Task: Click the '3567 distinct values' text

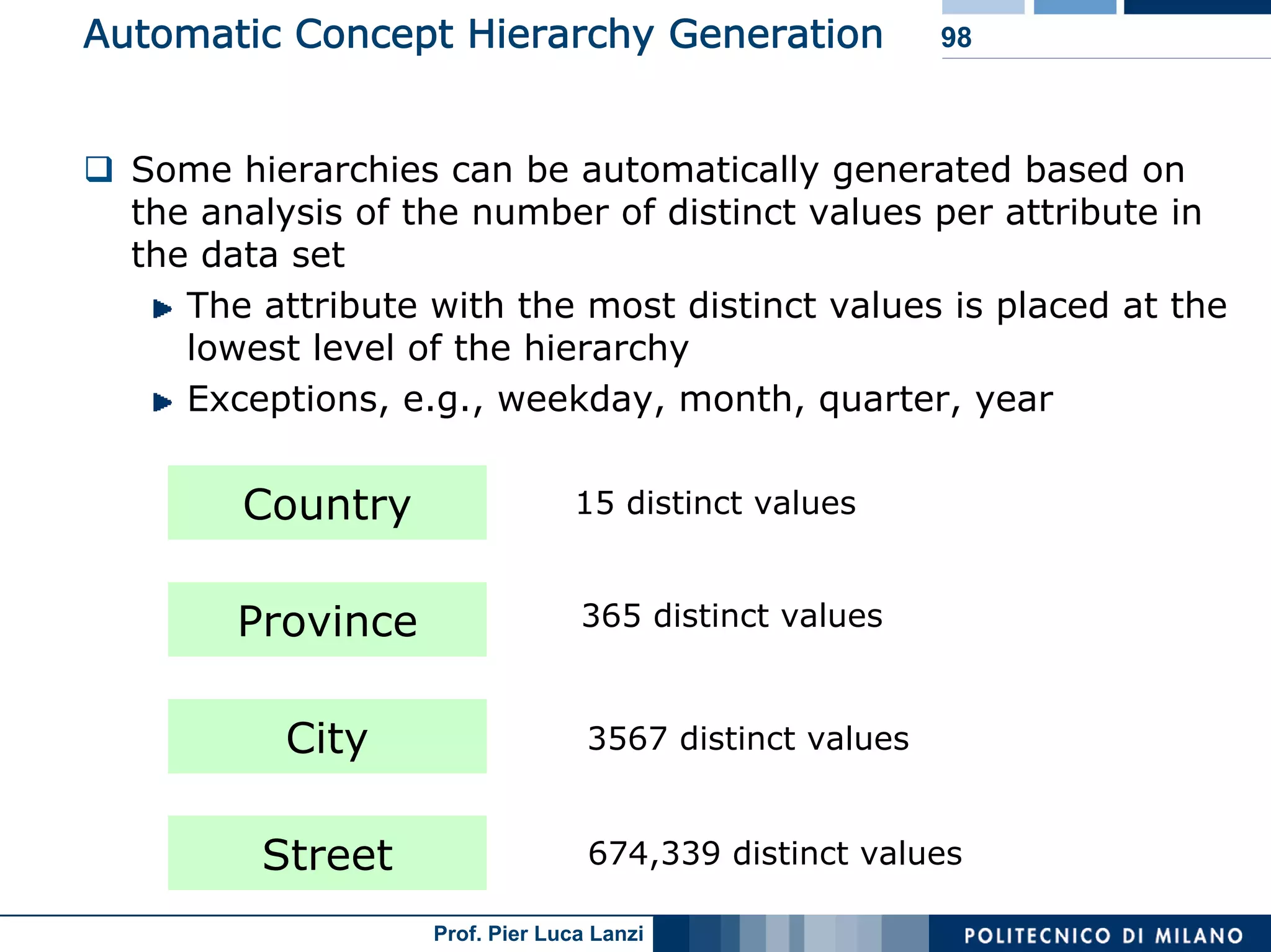Action: (x=748, y=739)
